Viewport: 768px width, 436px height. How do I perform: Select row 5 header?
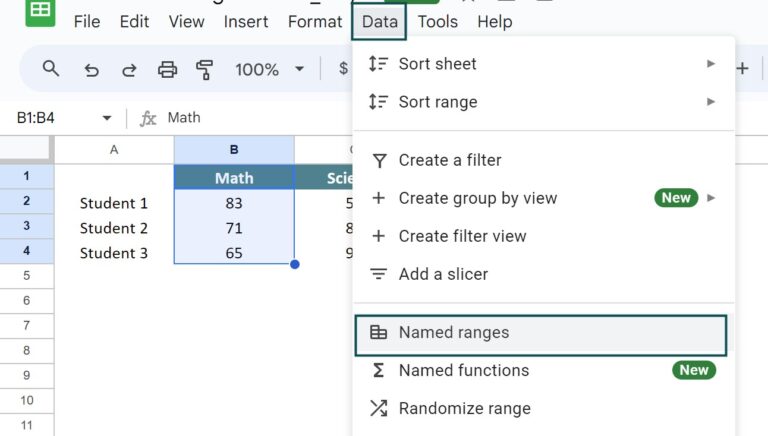(x=26, y=276)
